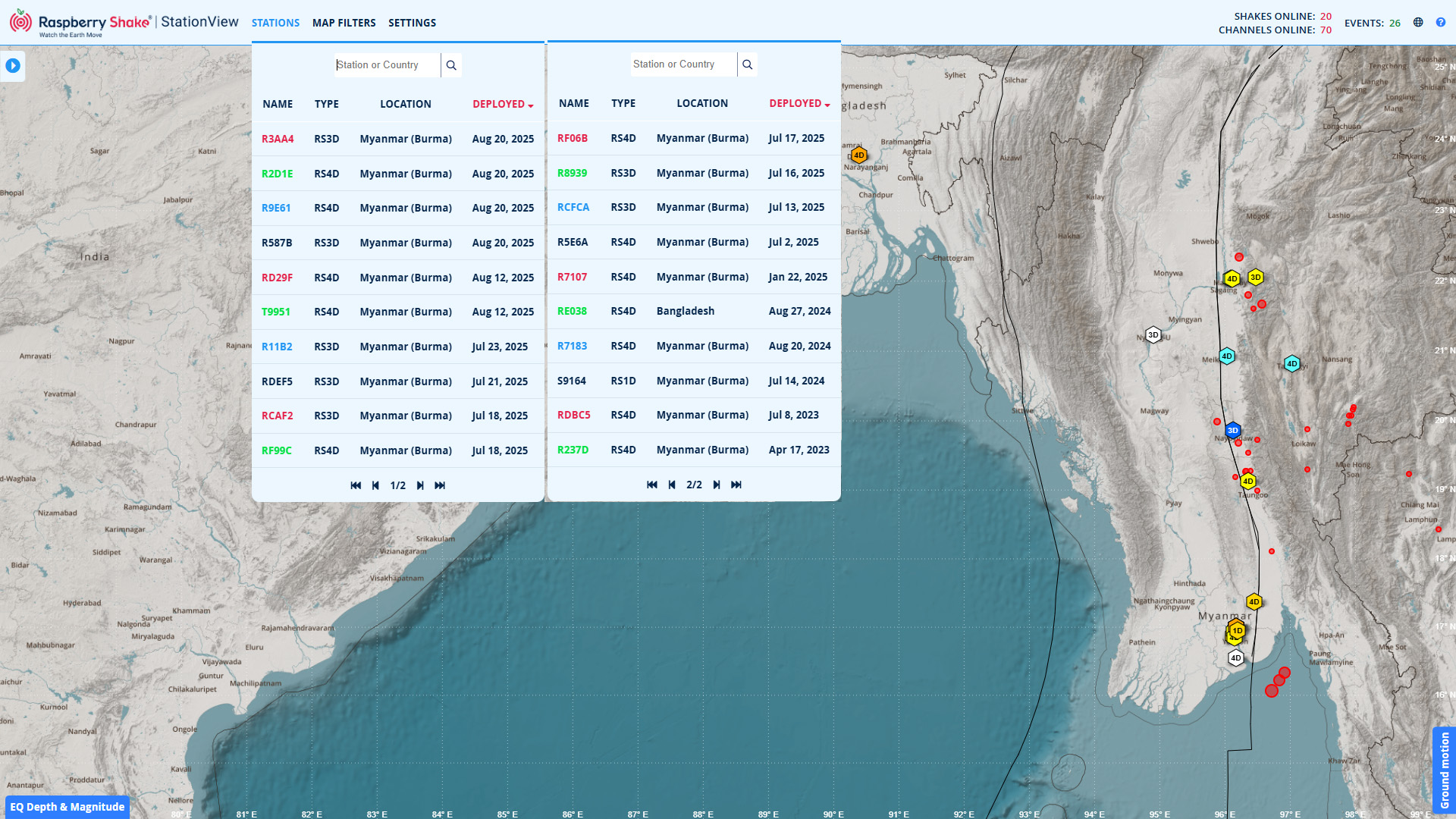1456x819 pixels.
Task: Open station RD29F link
Action: [277, 278]
